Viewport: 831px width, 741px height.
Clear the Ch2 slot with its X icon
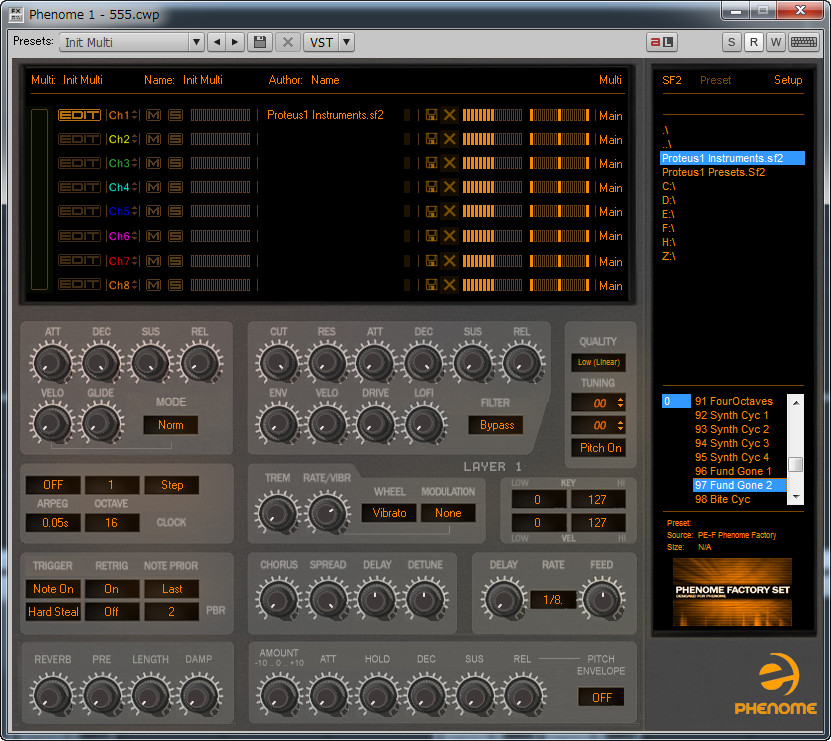449,139
